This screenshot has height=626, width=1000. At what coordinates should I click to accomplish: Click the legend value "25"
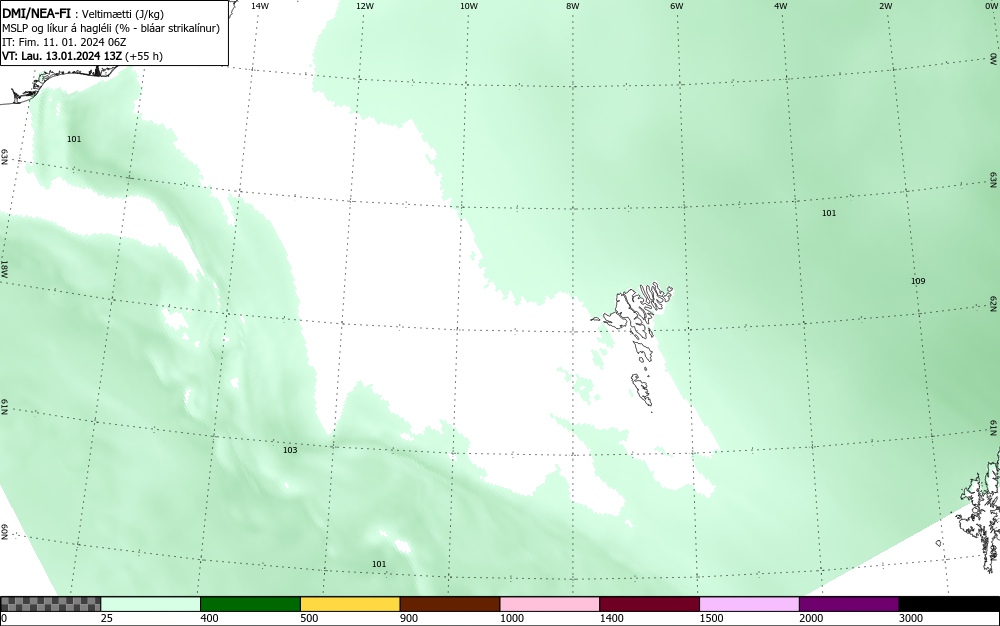(107, 618)
